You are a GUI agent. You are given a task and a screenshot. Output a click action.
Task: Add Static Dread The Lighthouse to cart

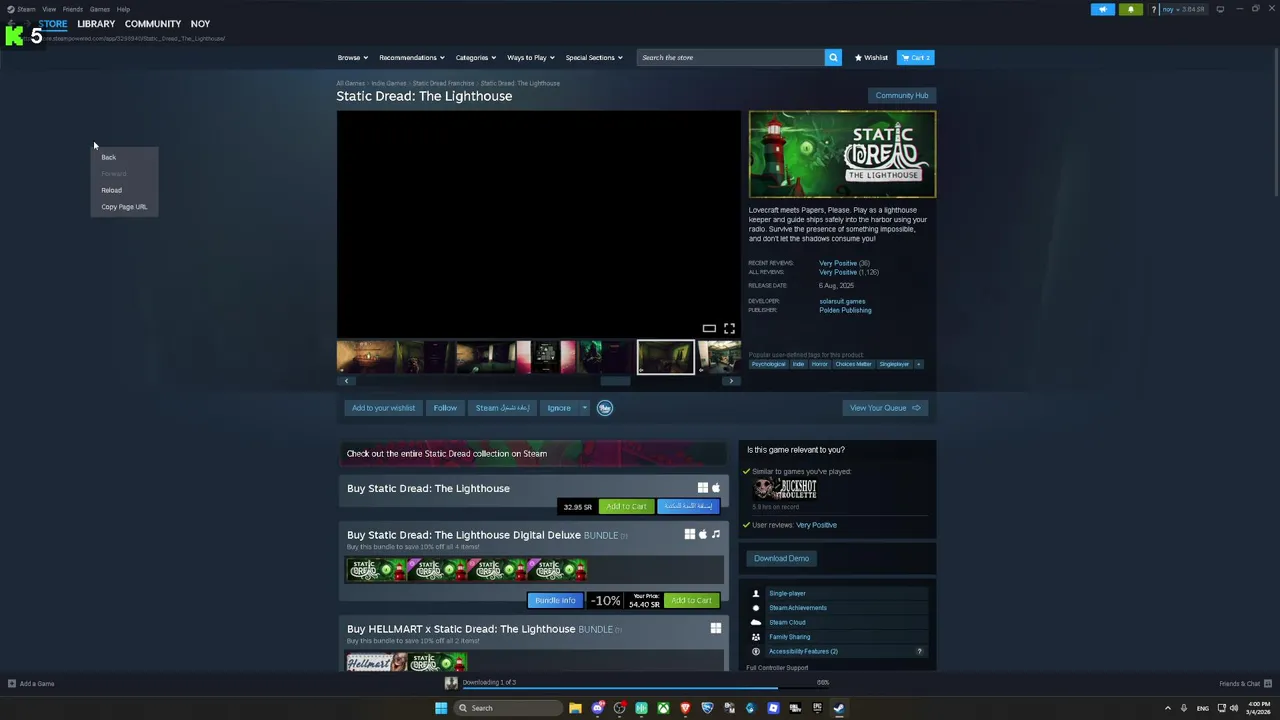(626, 506)
